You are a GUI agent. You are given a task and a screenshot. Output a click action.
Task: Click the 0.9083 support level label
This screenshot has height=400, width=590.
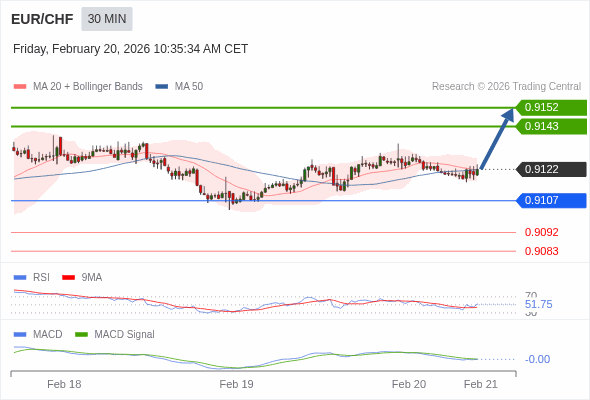(x=541, y=251)
